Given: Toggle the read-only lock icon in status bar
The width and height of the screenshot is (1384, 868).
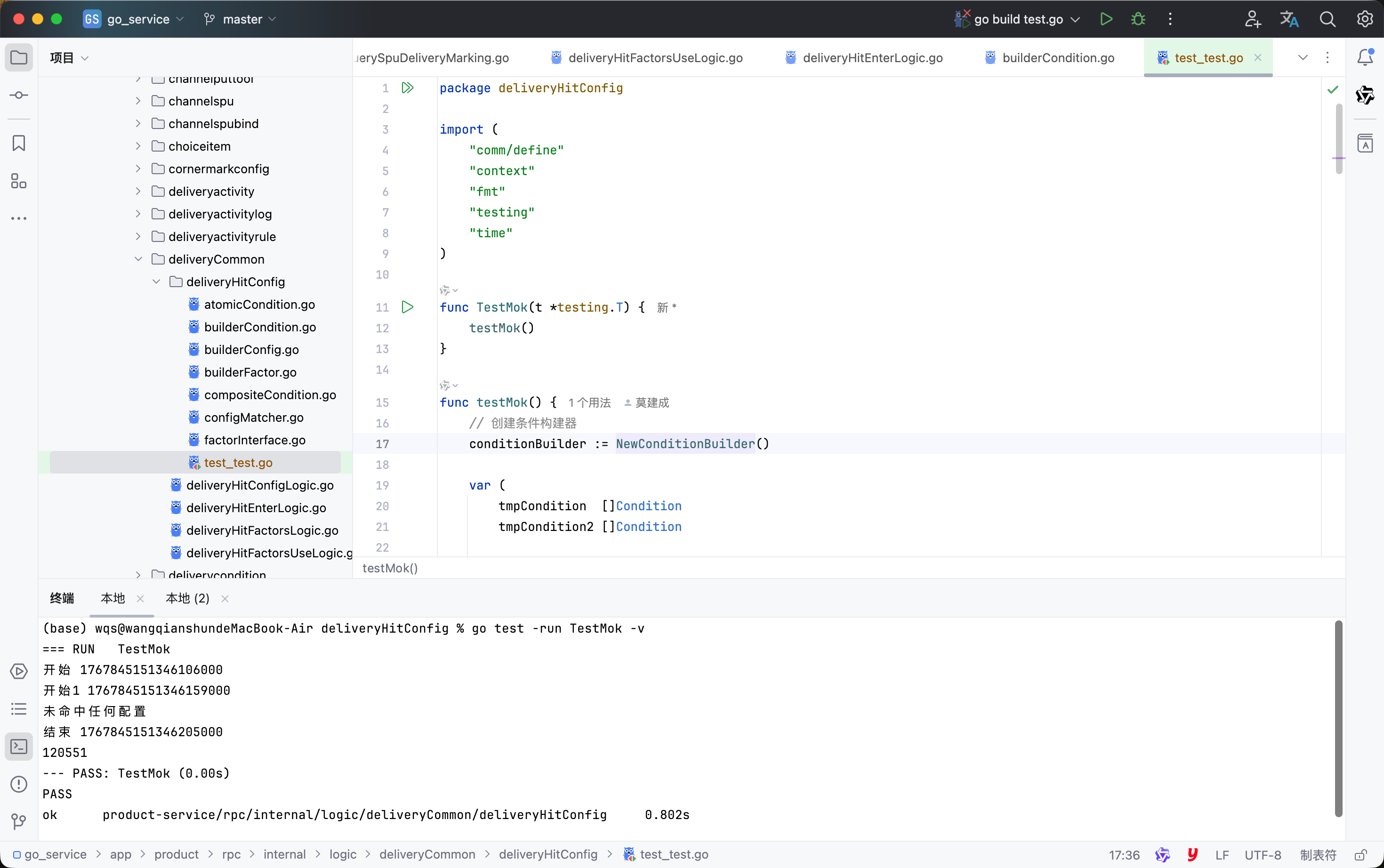Looking at the screenshot, I should pos(1361,855).
